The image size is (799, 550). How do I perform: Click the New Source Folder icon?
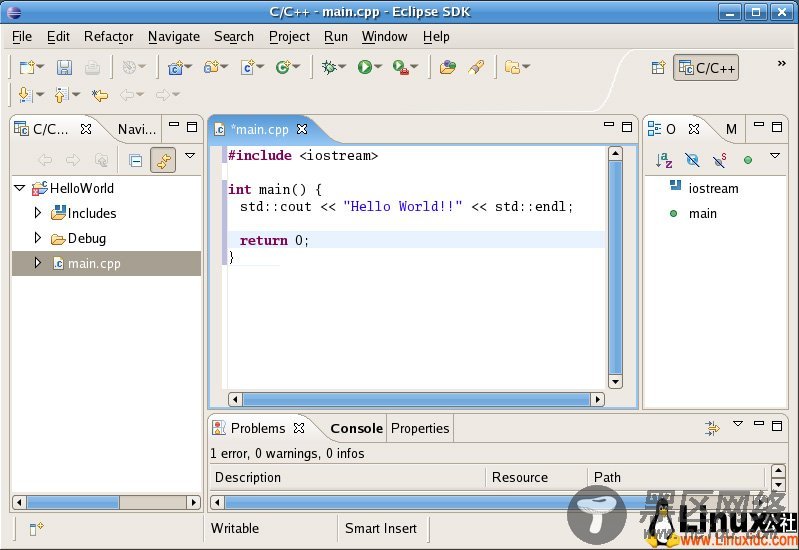211,67
